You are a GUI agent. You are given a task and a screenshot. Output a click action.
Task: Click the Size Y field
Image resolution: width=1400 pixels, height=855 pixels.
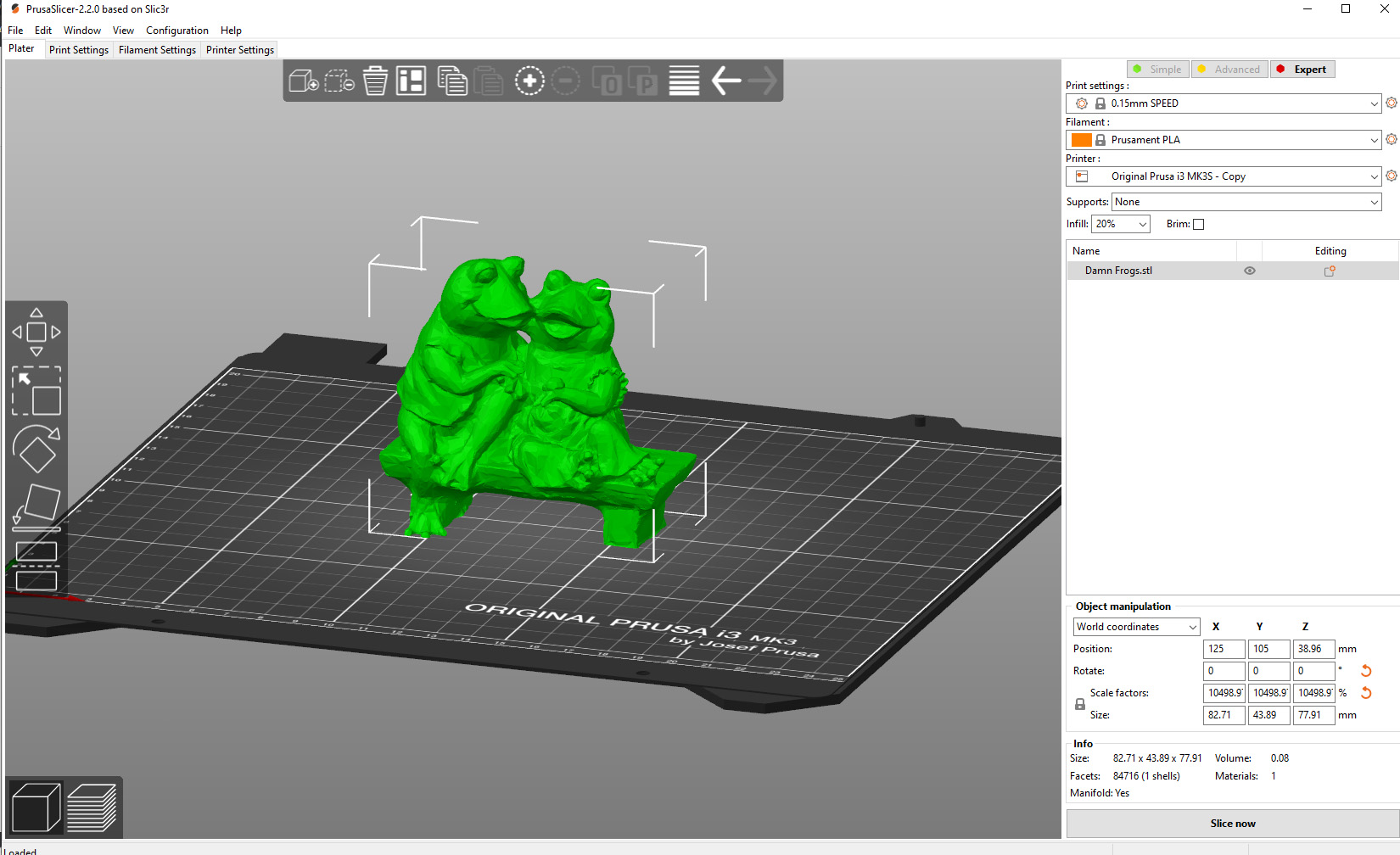tap(1268, 715)
